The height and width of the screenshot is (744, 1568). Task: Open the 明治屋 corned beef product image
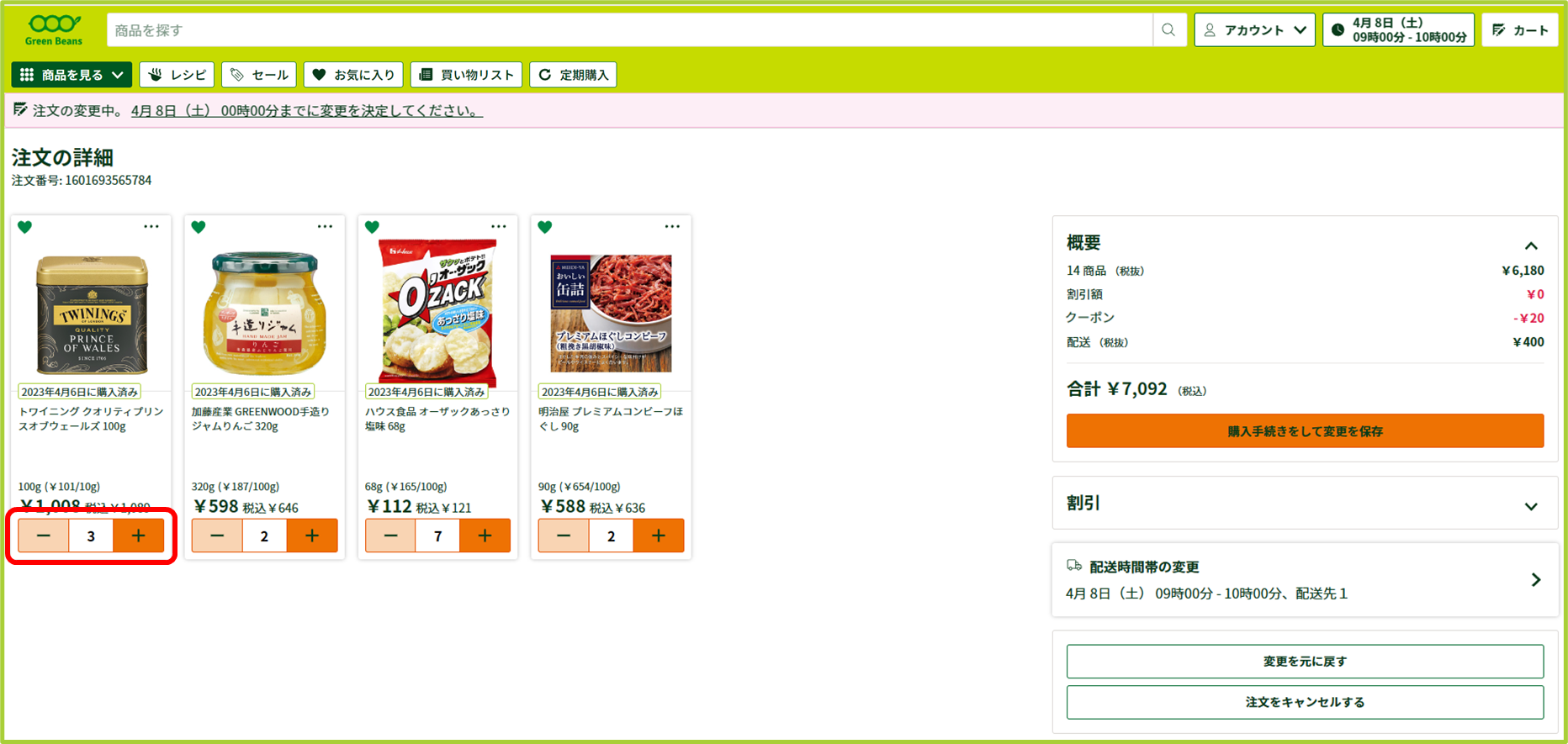click(x=611, y=313)
